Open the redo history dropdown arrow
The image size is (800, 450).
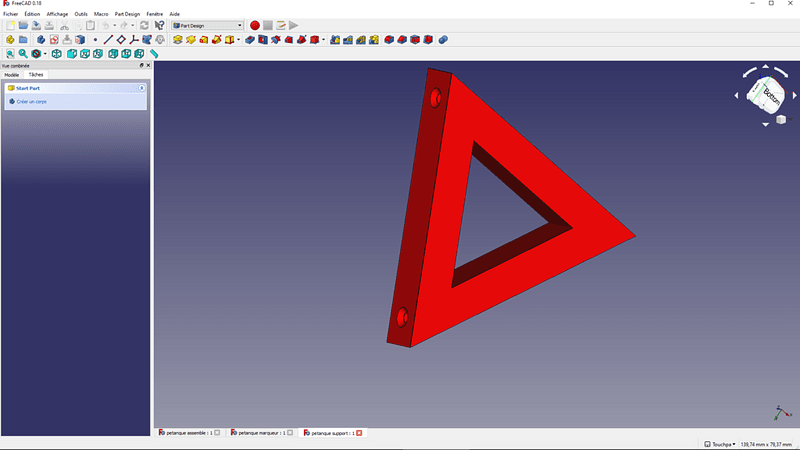coord(133,26)
